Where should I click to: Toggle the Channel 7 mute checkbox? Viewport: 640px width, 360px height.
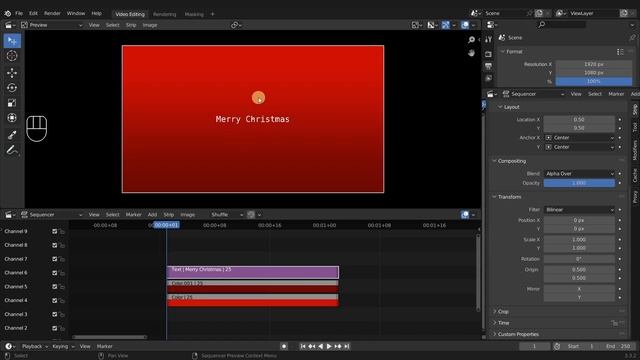(55, 259)
